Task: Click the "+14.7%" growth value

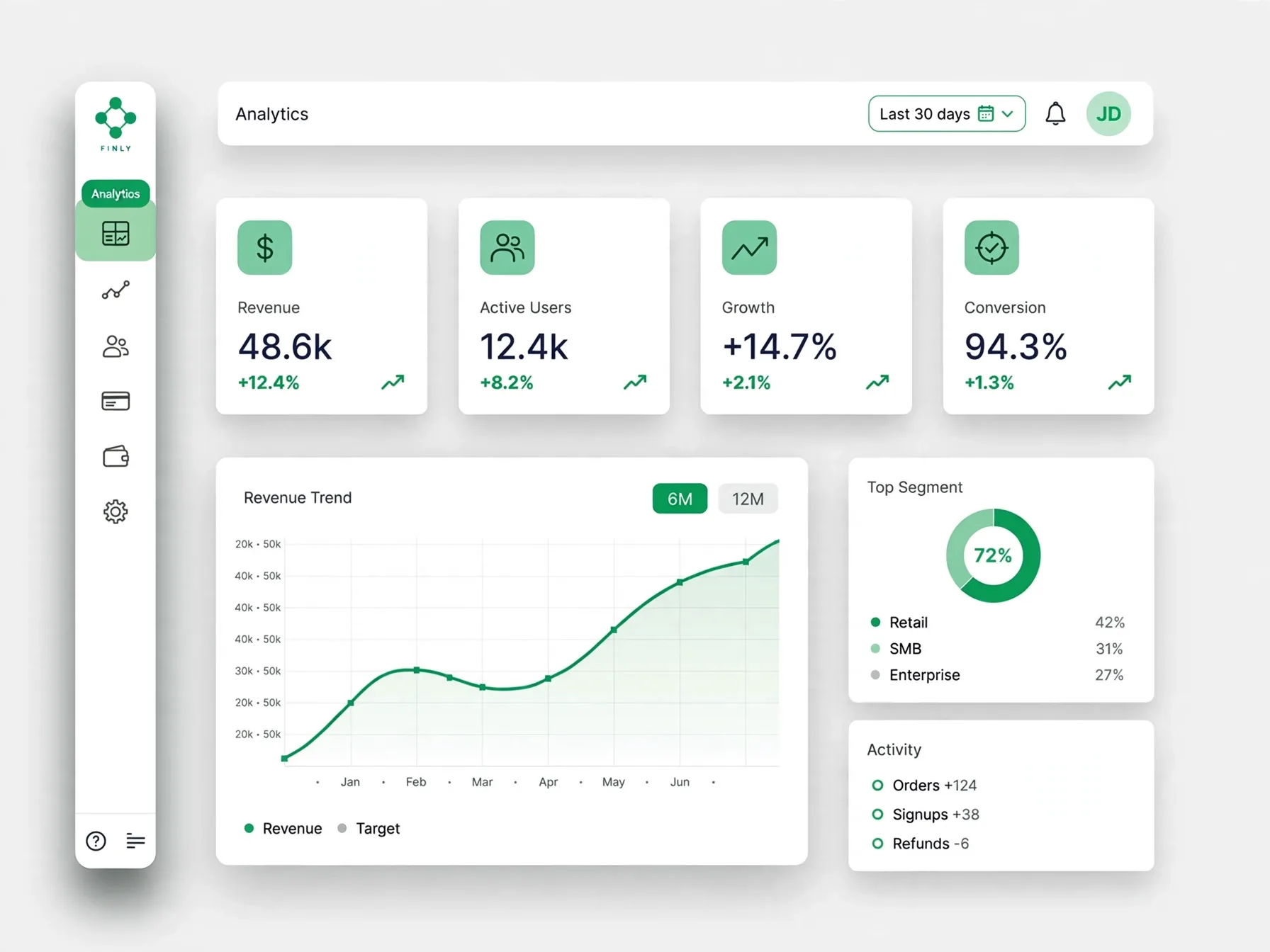Action: coord(780,346)
